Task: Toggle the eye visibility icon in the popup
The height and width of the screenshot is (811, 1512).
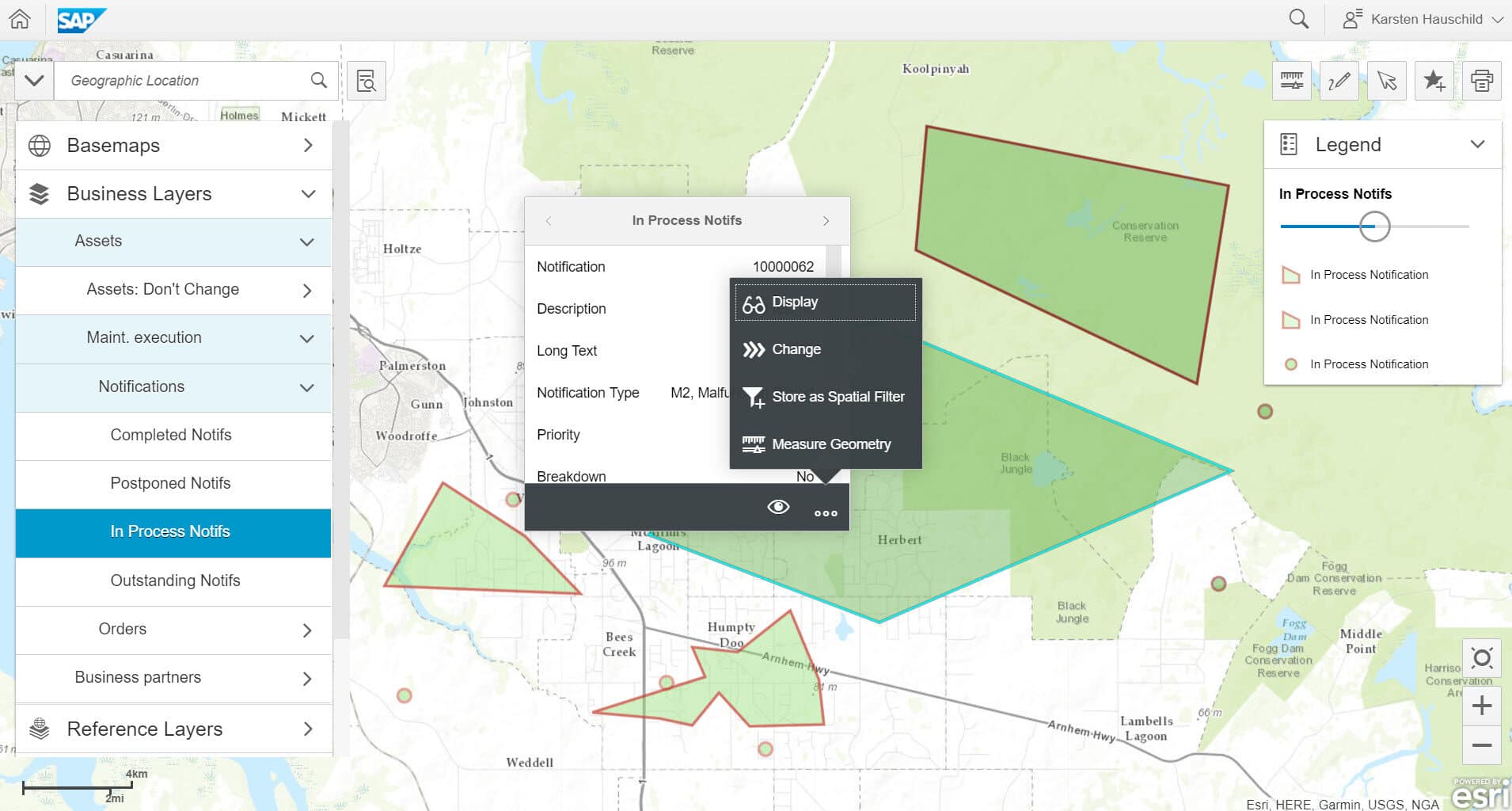Action: pos(778,507)
